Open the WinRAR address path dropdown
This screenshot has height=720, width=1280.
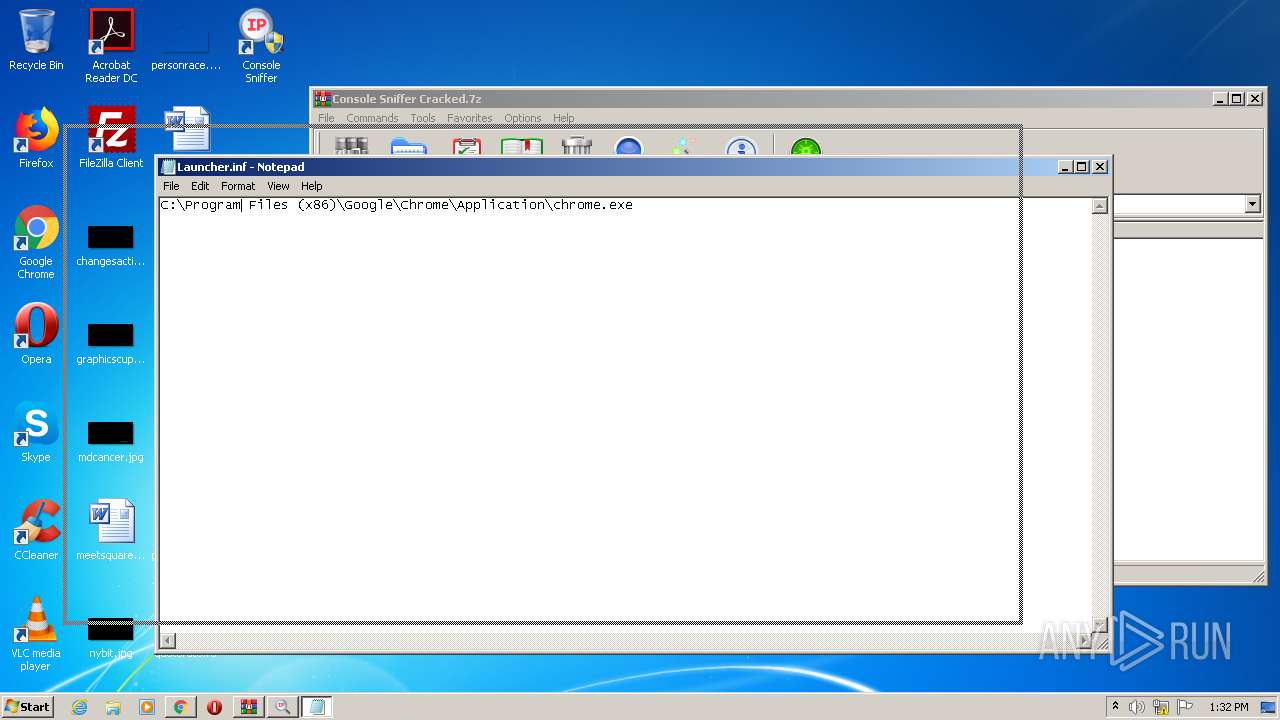pos(1252,204)
